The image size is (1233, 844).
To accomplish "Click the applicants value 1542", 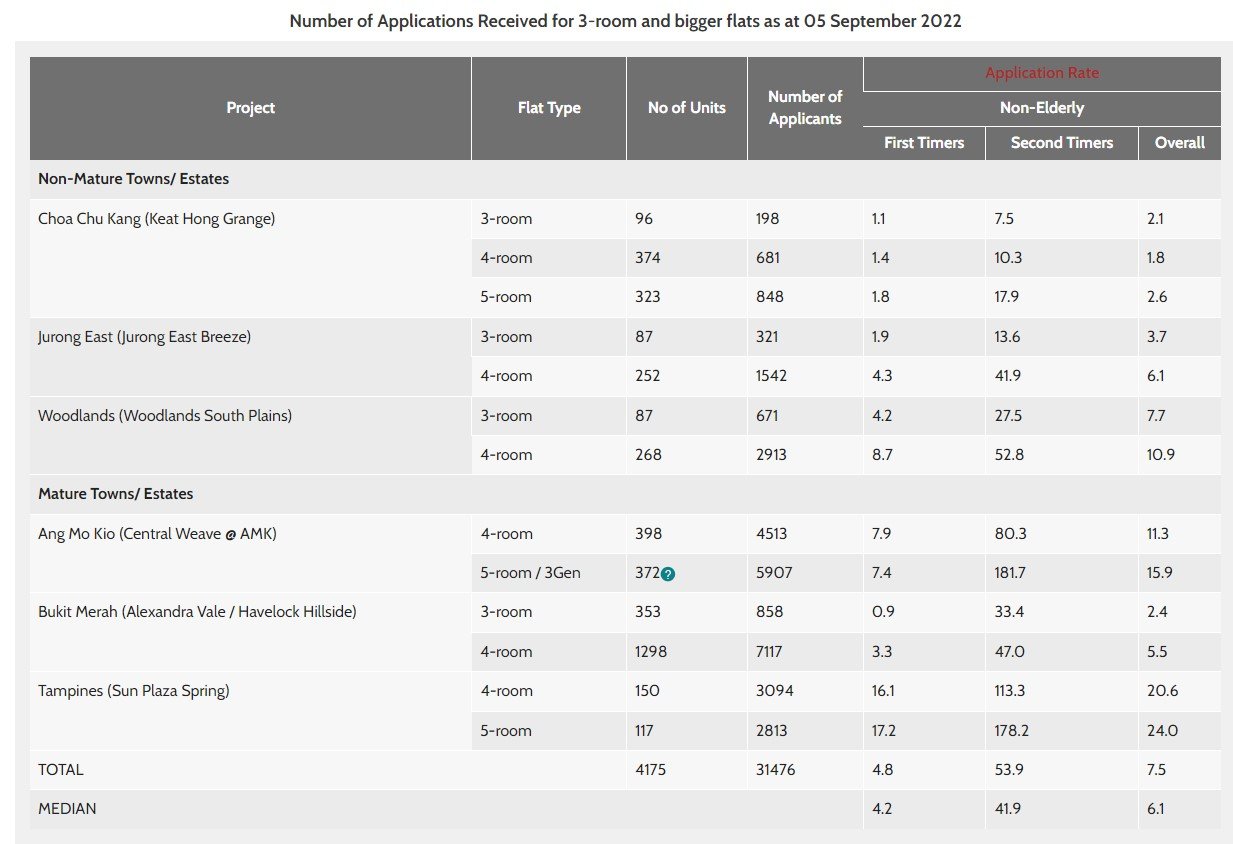I will 771,376.
